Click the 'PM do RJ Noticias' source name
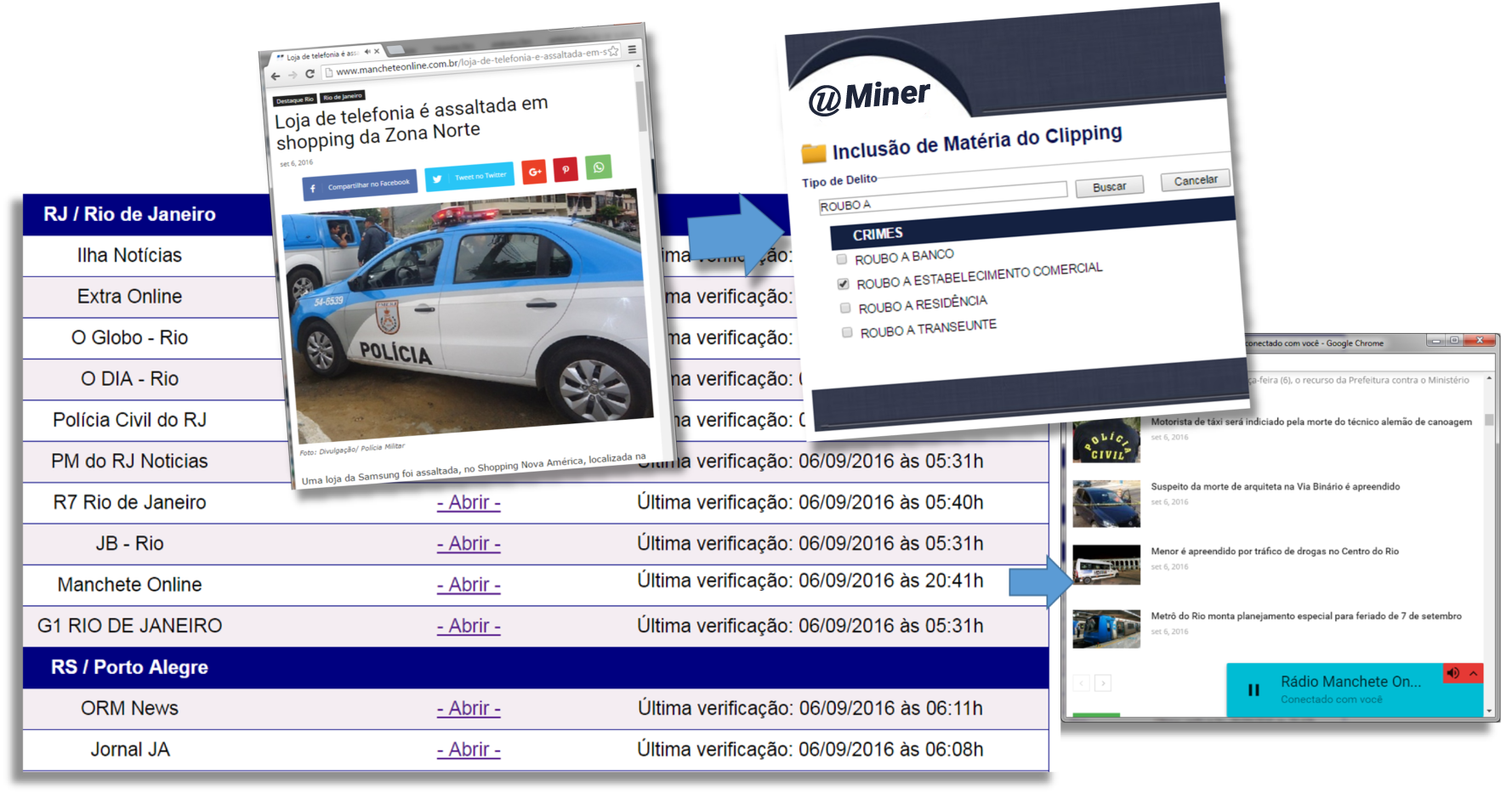This screenshot has height=793, width=1512. point(129,461)
